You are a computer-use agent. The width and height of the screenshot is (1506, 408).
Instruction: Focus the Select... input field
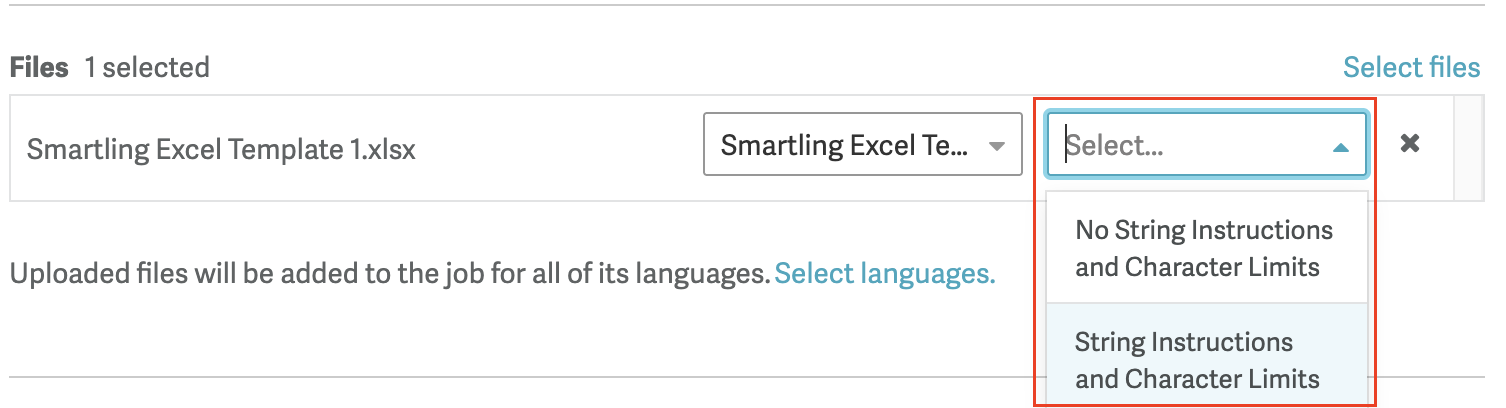[x=1190, y=146]
